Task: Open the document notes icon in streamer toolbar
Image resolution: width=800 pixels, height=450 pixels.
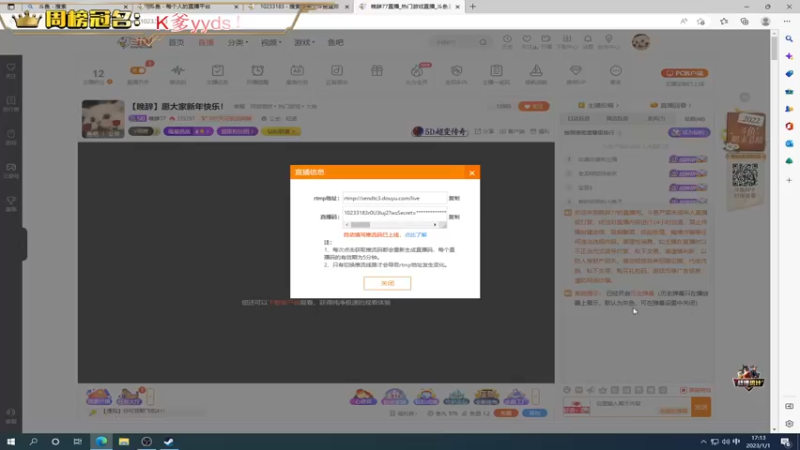Action: pyautogui.click(x=496, y=71)
